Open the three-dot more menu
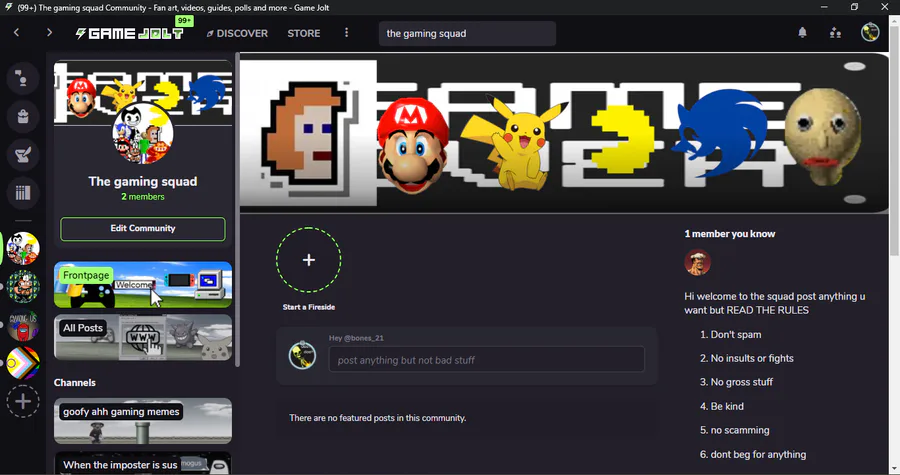The height and width of the screenshot is (475, 900). pos(346,33)
